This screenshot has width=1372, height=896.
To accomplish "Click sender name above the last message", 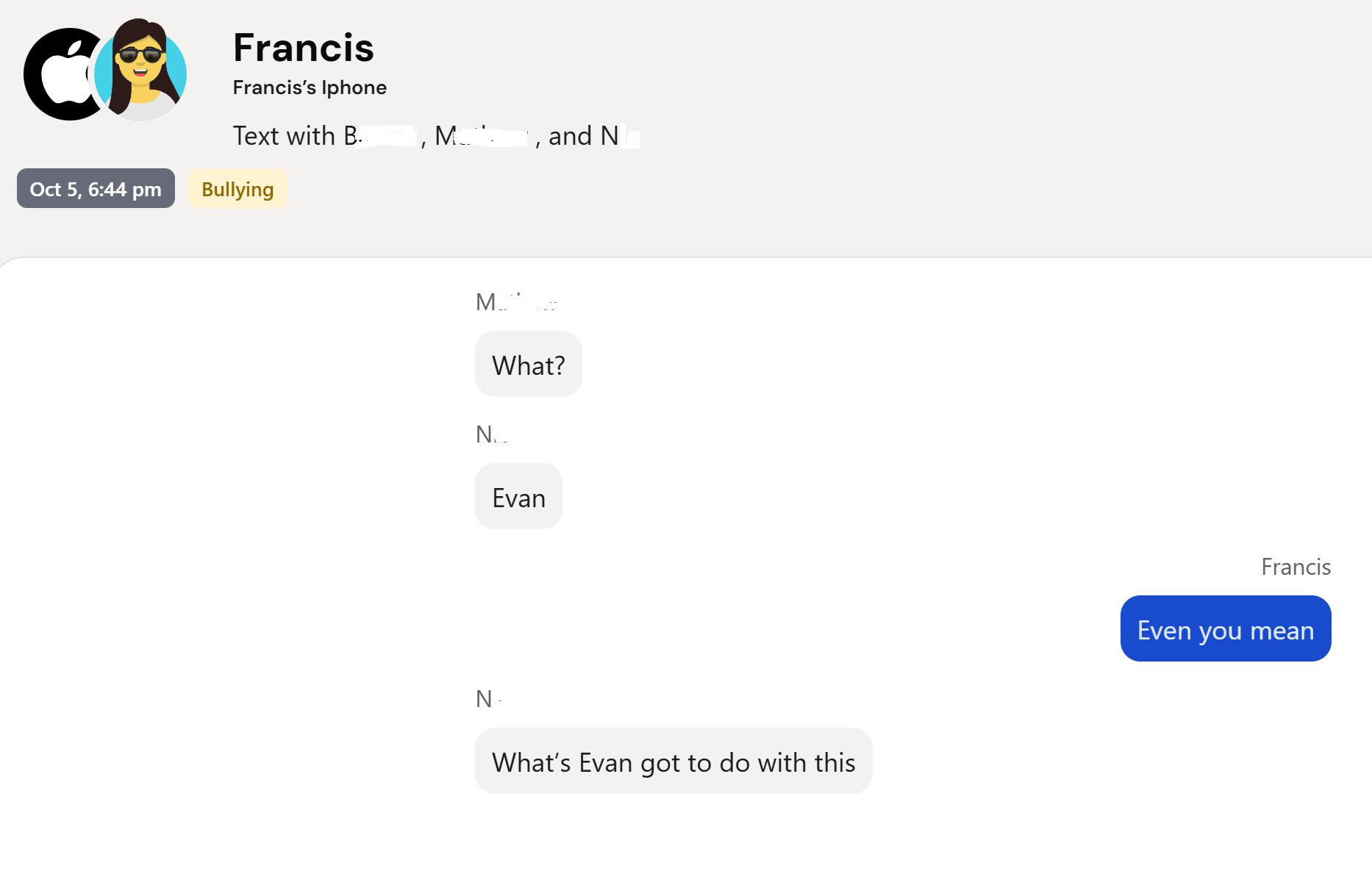I will [x=488, y=699].
